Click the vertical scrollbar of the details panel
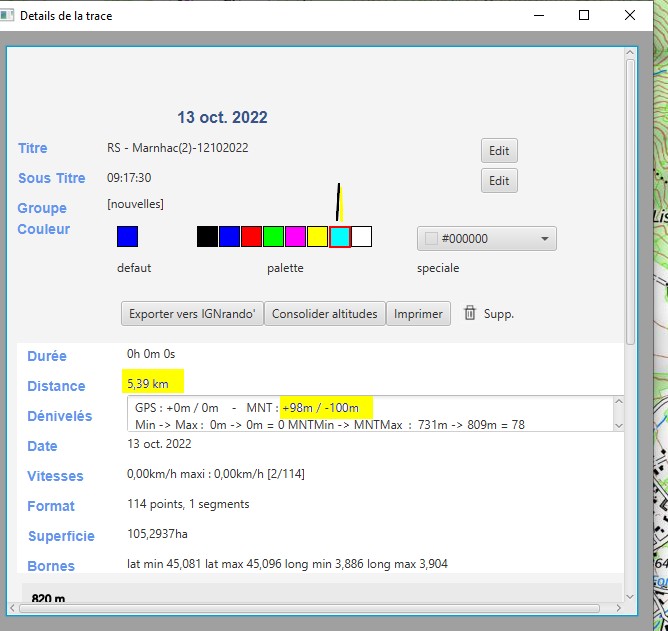 630,200
